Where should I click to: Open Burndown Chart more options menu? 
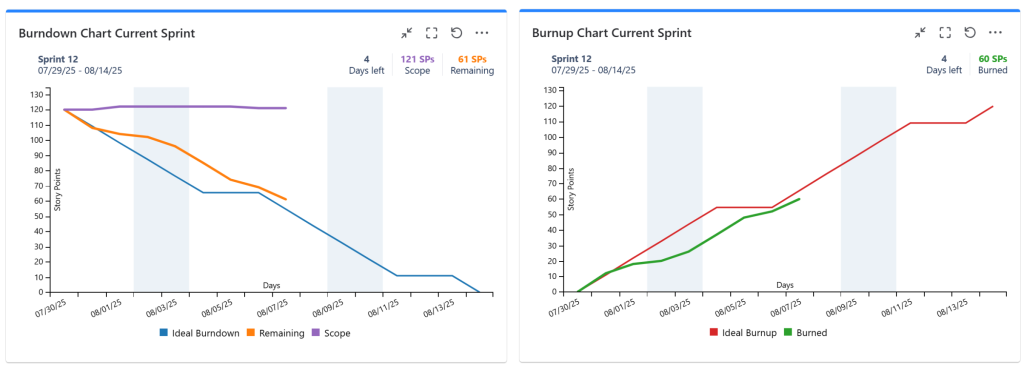[481, 33]
